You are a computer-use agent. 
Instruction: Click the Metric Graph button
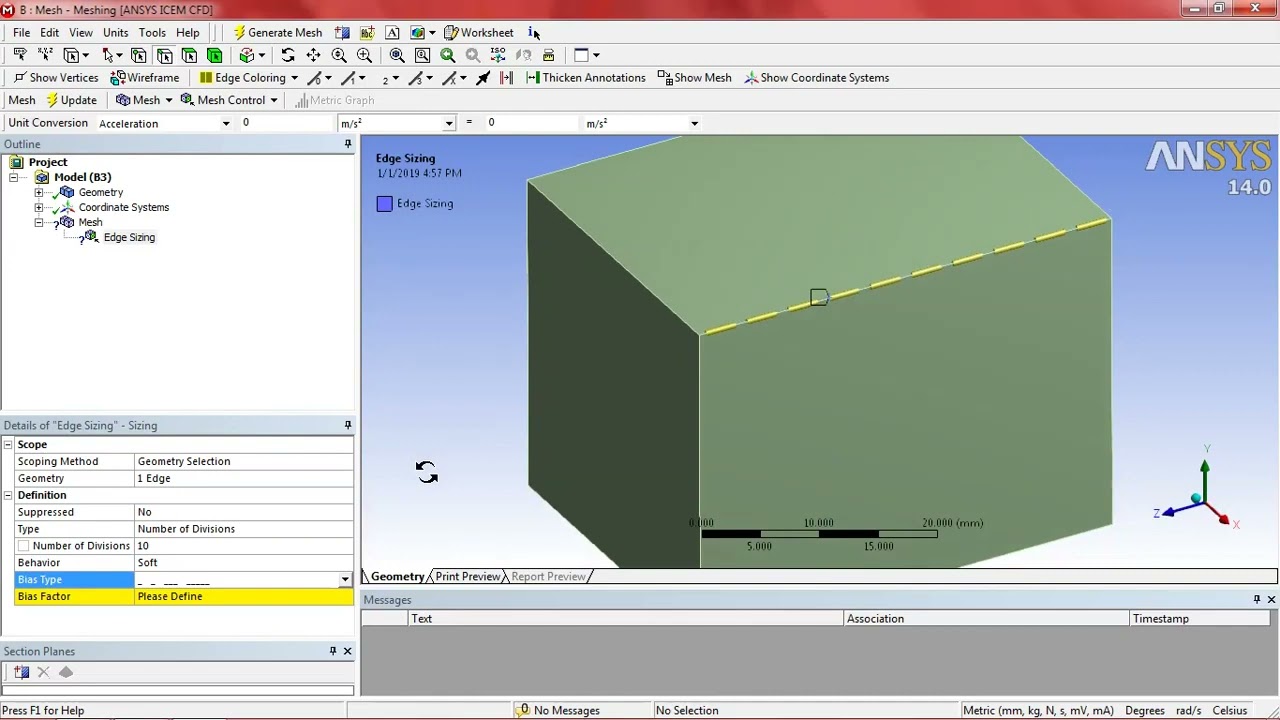point(334,100)
